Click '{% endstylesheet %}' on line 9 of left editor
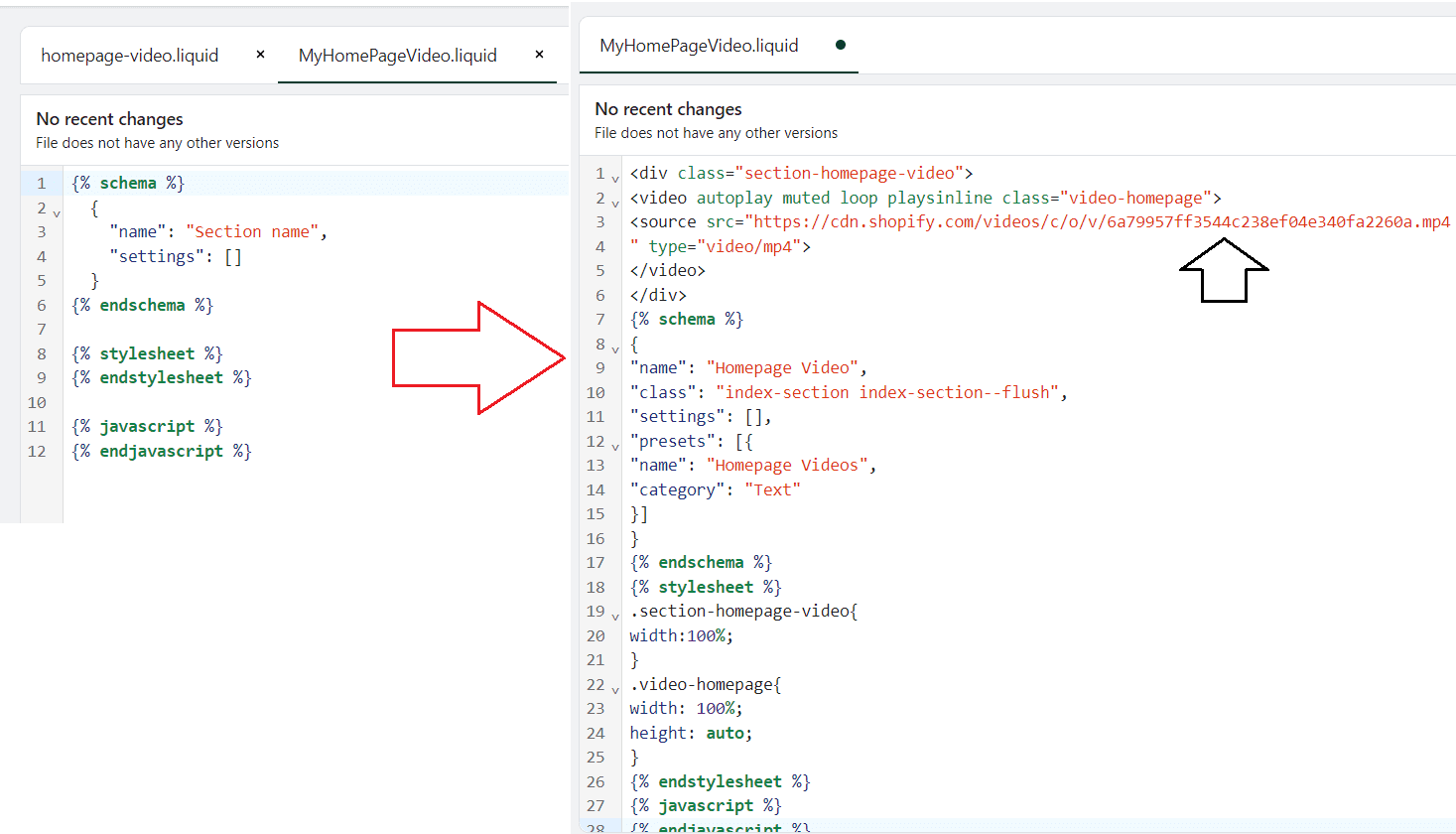 pos(162,377)
